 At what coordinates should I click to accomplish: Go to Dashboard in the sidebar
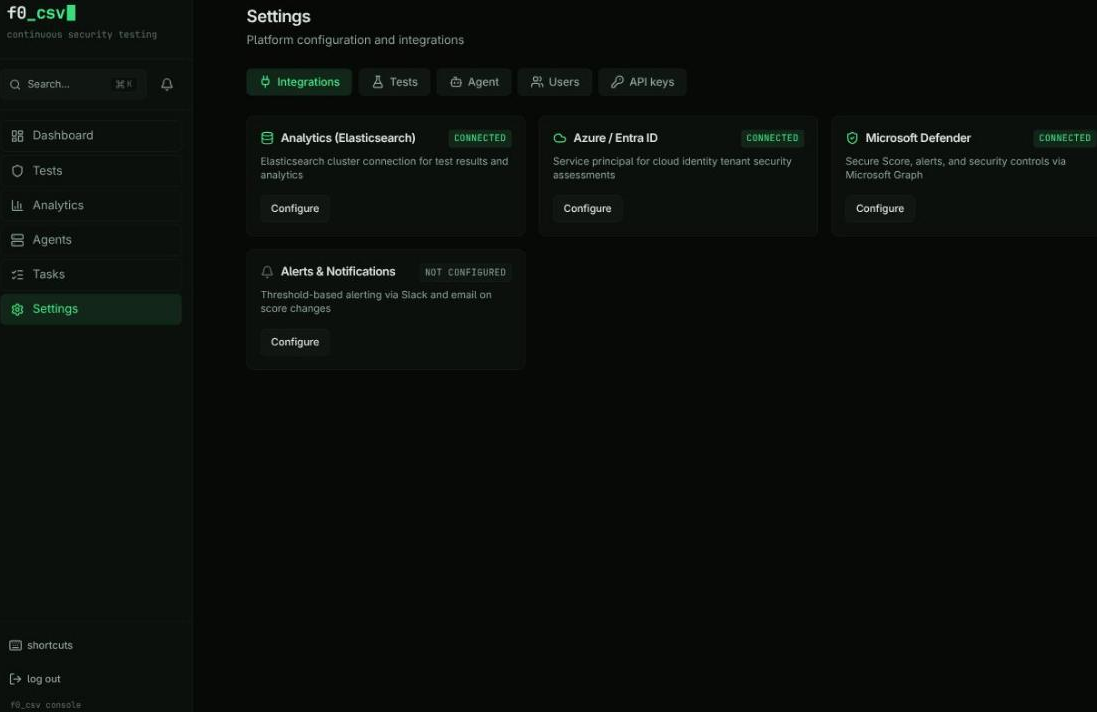91,136
